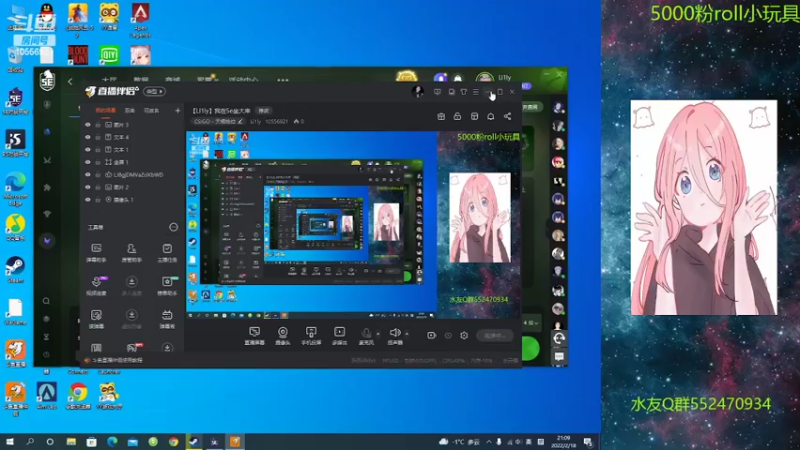The width and height of the screenshot is (800, 450).
Task: Open 弹幕秀 tool in toolbox
Action: point(167,319)
